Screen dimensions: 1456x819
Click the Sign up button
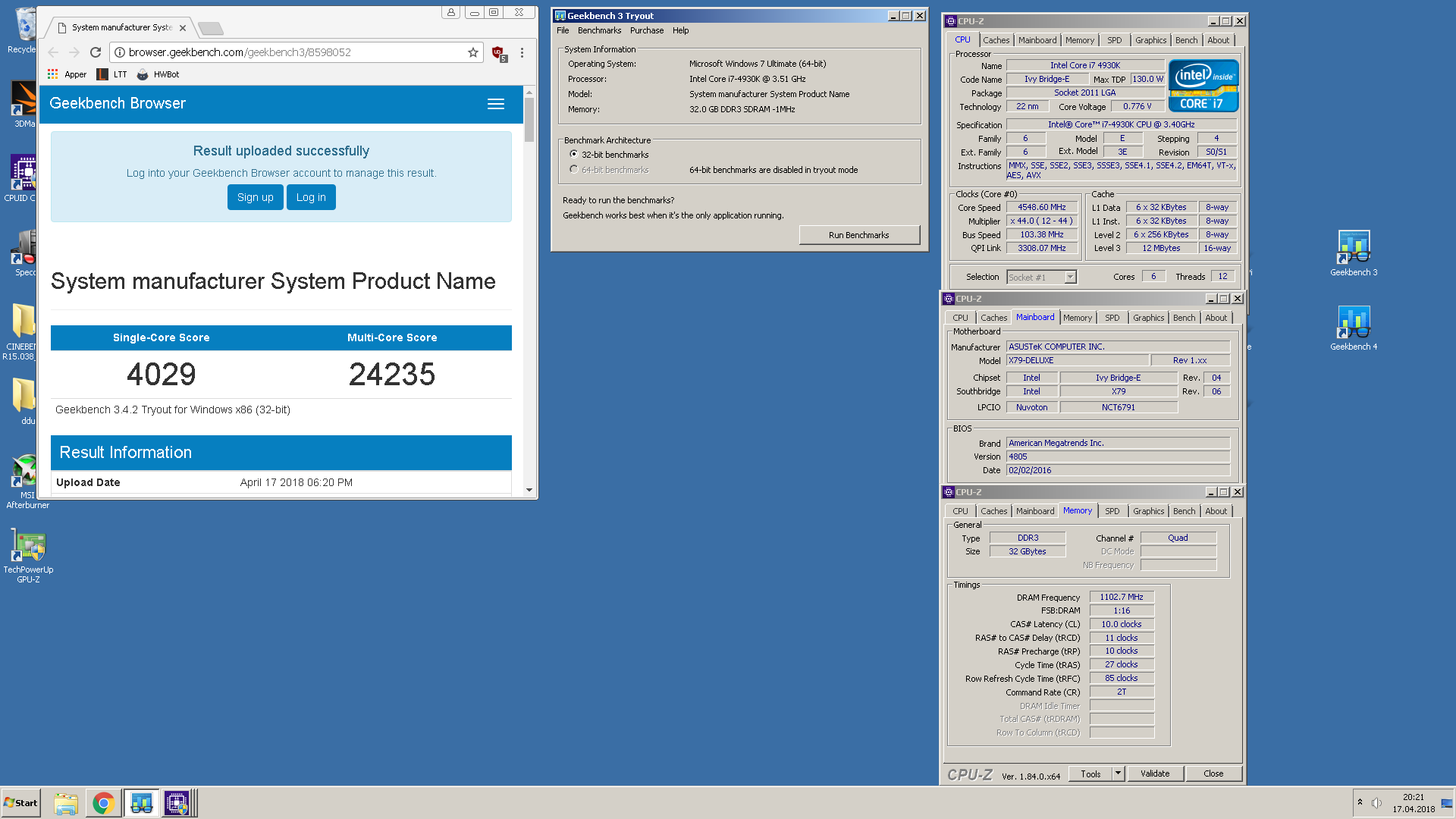[x=255, y=197]
